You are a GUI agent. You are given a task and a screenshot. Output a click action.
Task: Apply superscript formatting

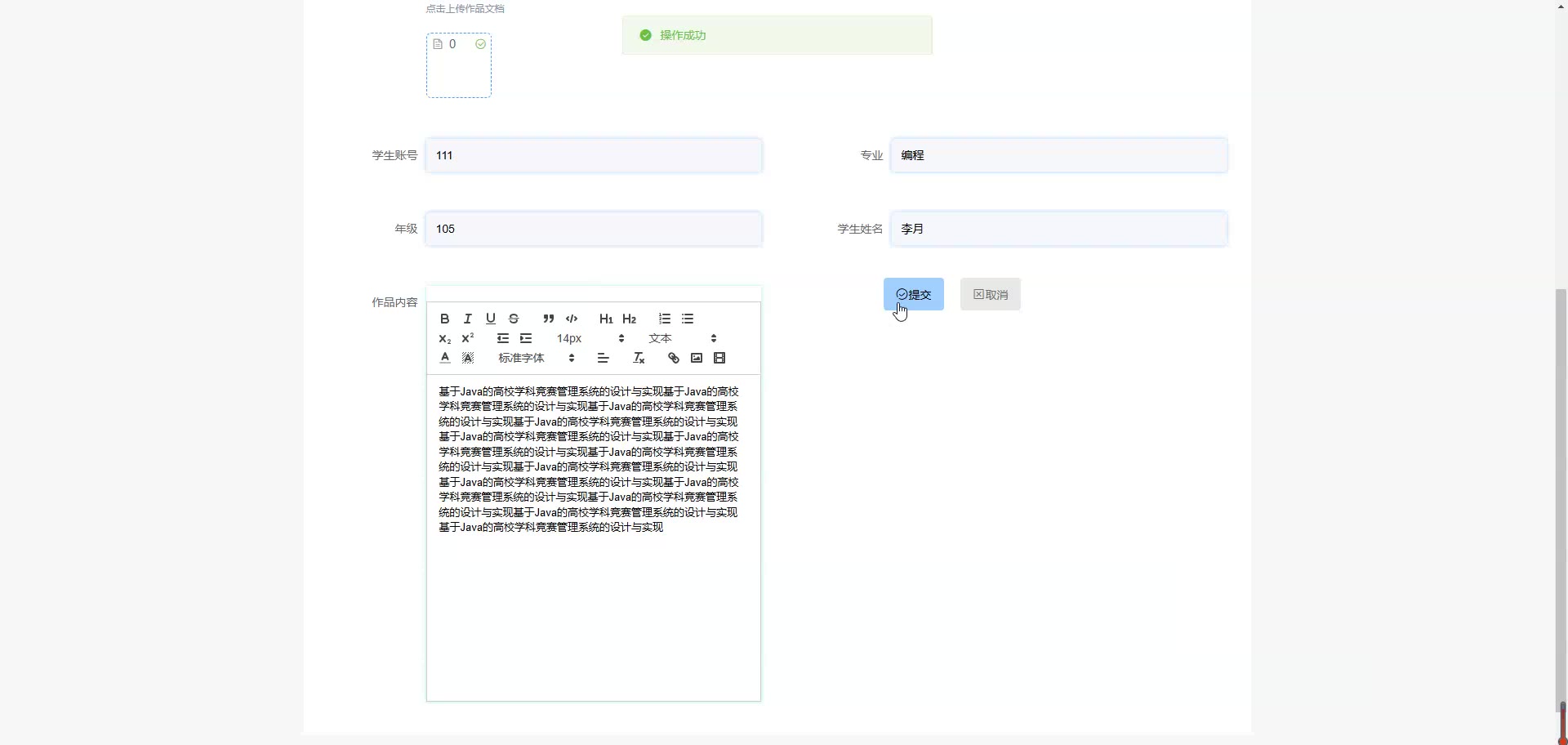pos(468,338)
